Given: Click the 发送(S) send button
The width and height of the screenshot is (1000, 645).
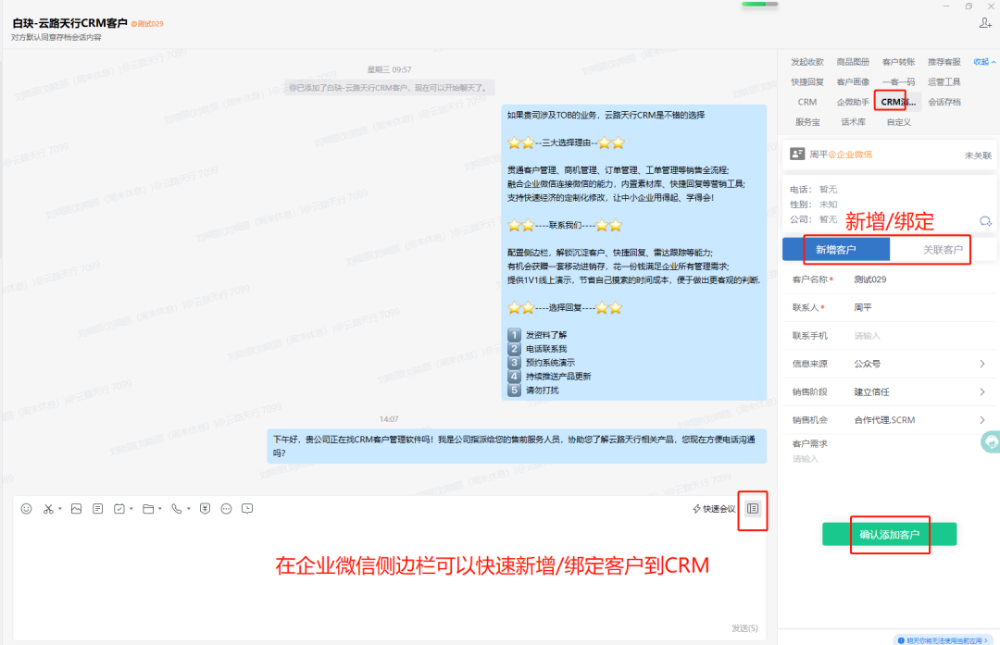Looking at the screenshot, I should (x=744, y=628).
